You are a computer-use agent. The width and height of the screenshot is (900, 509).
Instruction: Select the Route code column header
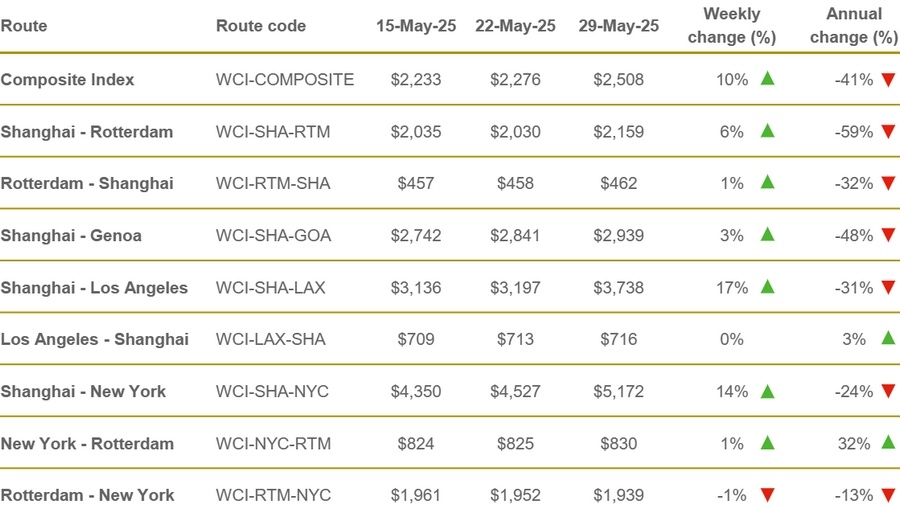261,26
